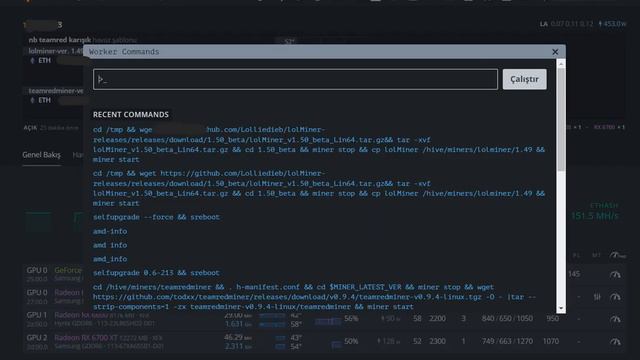Open tuning gauge icon for GeForce GPU 0 row
The height and width of the screenshot is (360, 640).
click(615, 274)
